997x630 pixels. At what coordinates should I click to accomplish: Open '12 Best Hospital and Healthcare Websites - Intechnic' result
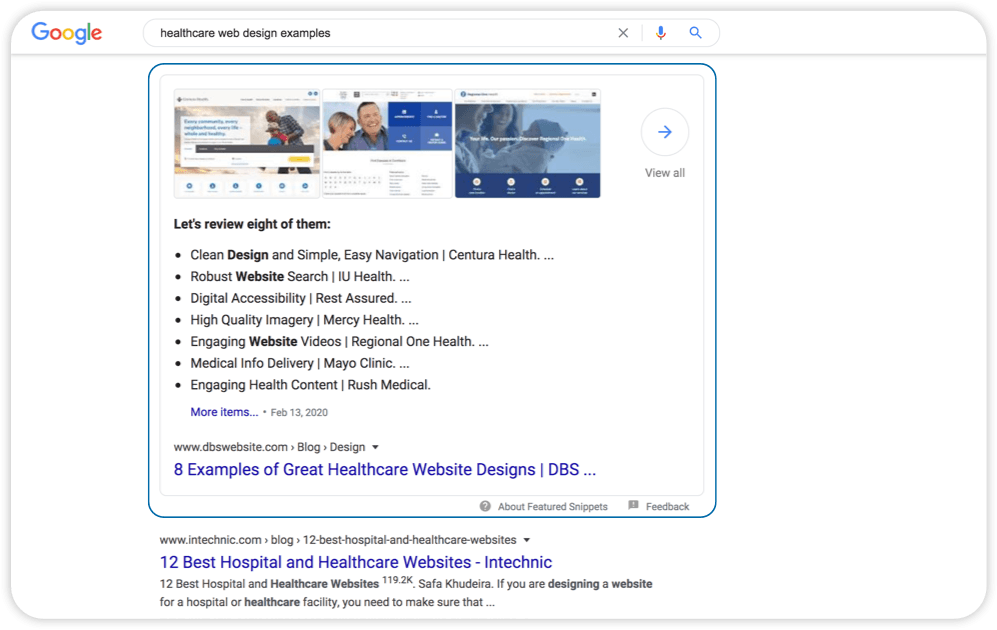[355, 562]
